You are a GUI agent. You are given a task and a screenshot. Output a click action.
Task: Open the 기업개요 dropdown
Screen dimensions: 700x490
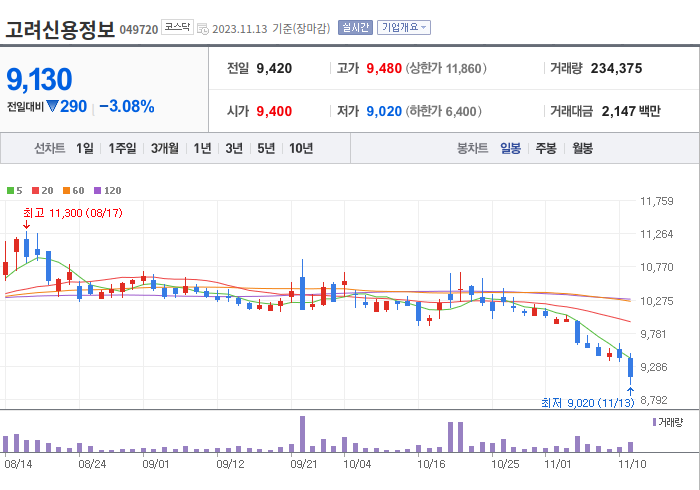tap(404, 28)
